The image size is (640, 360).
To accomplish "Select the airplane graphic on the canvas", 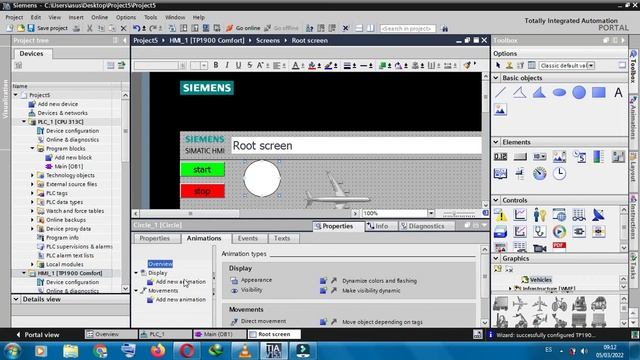I will click(x=337, y=191).
